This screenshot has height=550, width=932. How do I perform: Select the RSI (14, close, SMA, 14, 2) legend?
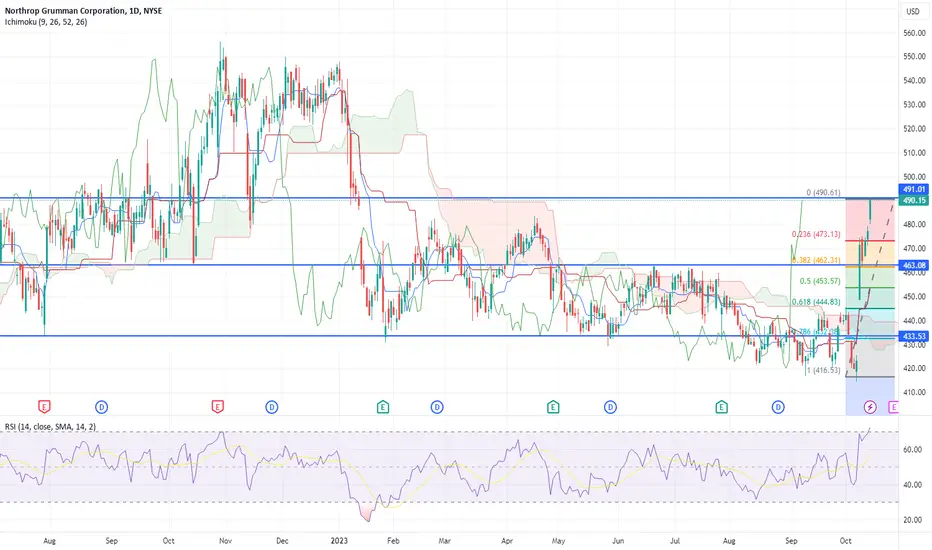click(51, 426)
